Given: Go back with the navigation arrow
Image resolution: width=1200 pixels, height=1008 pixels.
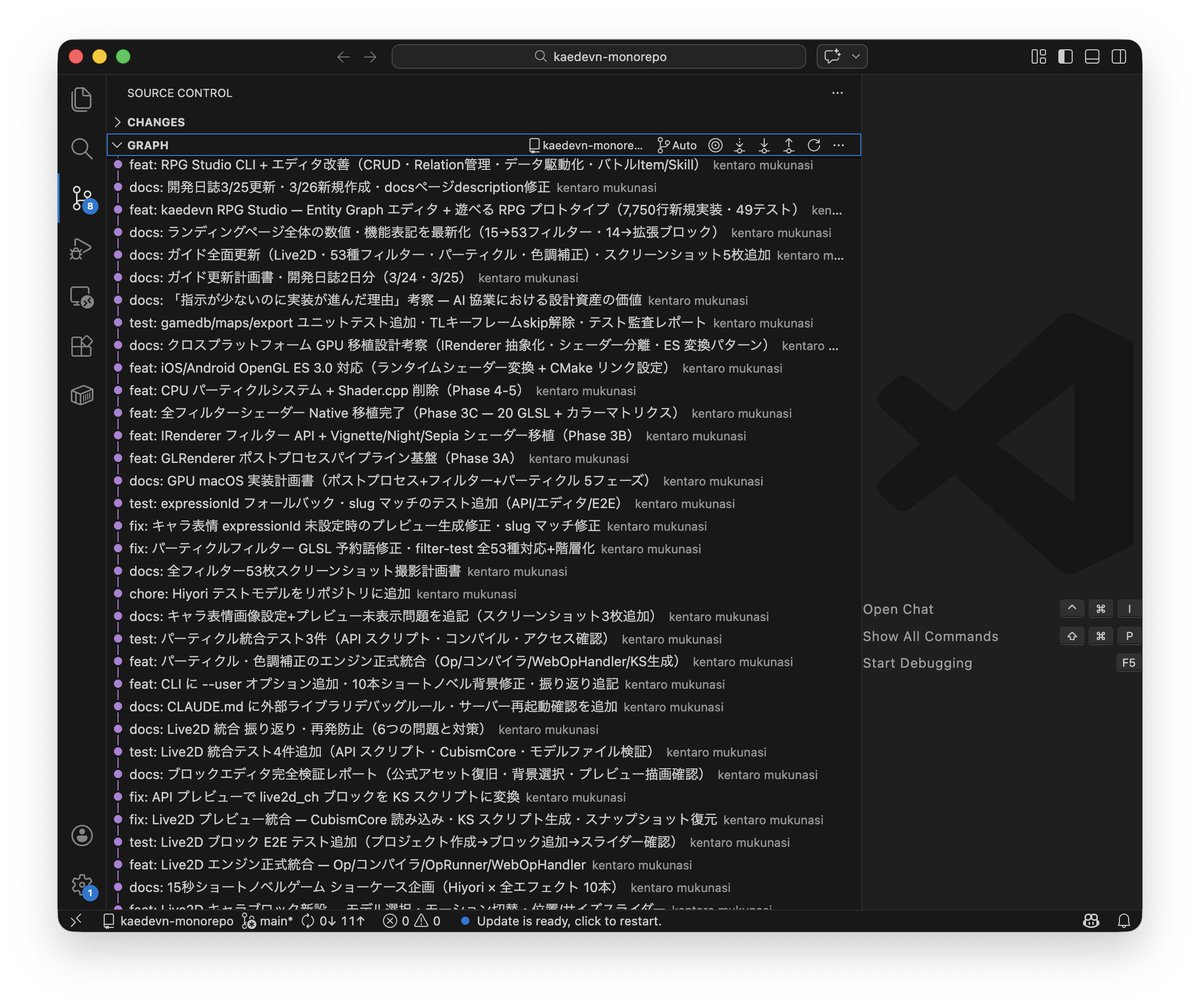Looking at the screenshot, I should pos(343,57).
